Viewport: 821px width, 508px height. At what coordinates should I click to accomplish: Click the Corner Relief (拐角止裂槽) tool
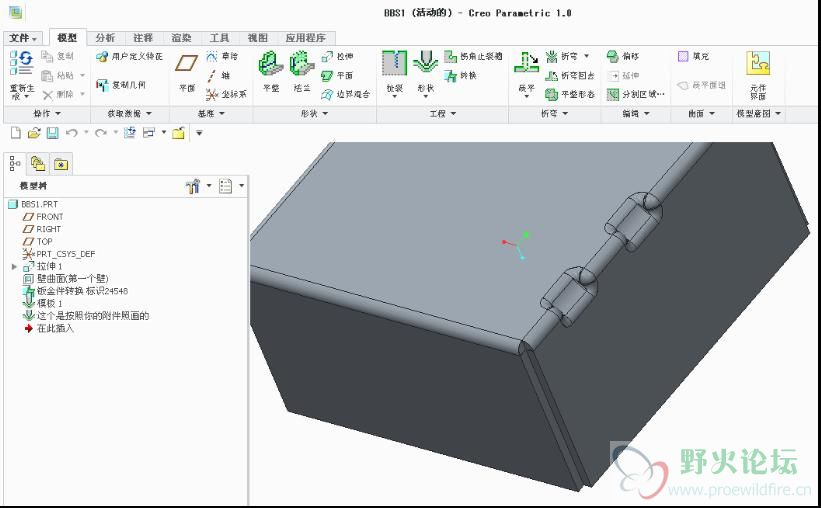coord(473,56)
